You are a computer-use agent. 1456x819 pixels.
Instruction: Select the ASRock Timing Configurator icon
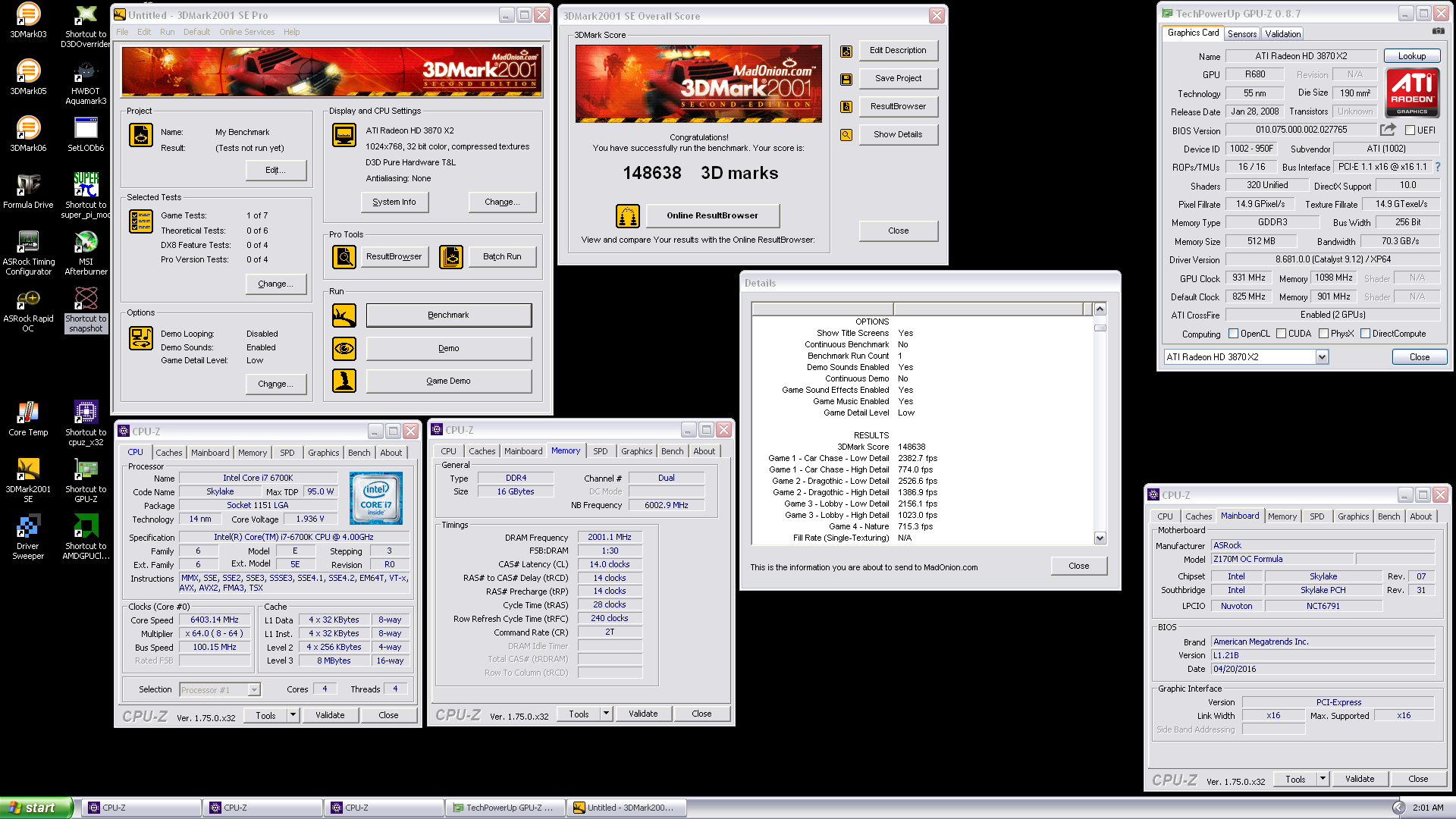[x=28, y=253]
